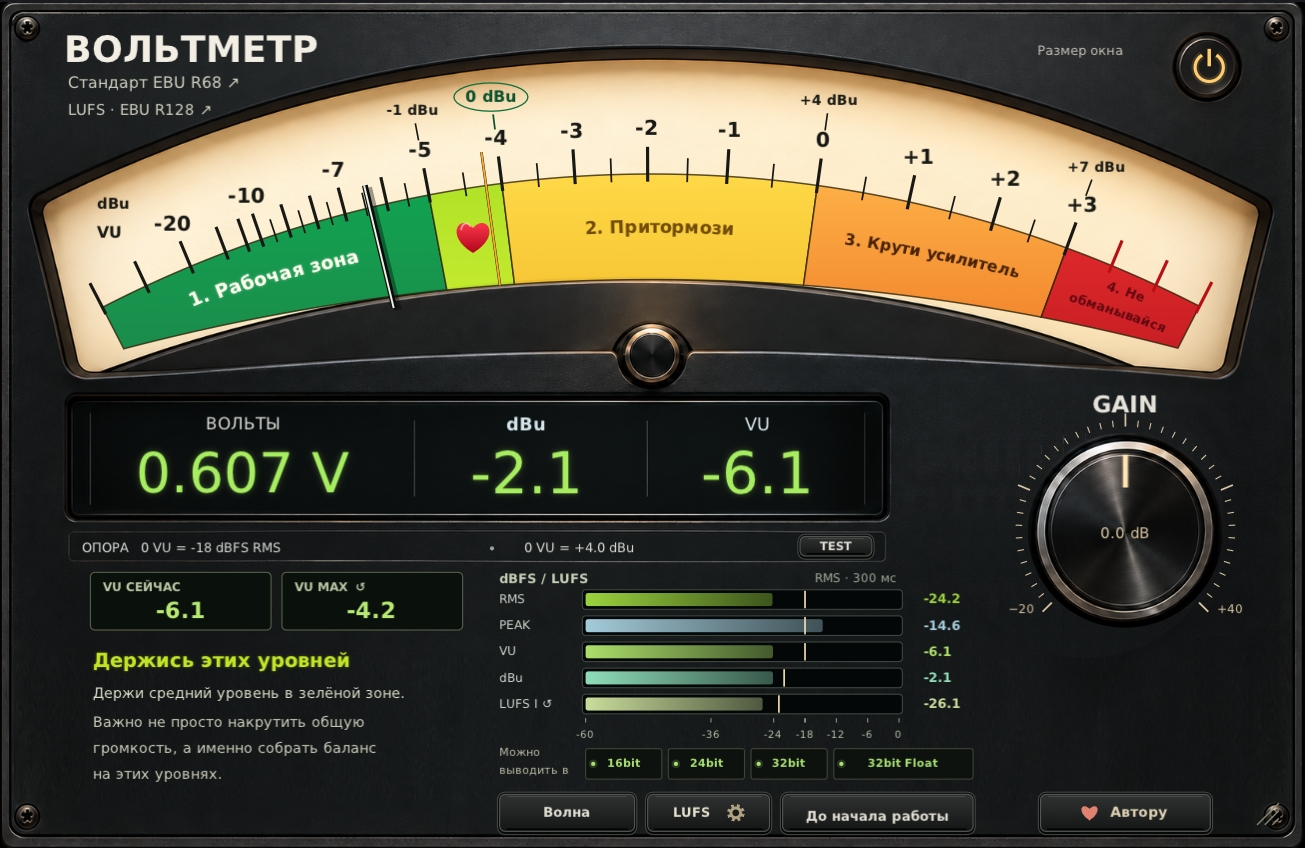The image size is (1305, 848).
Task: Click the До начала работы button
Action: [x=877, y=813]
